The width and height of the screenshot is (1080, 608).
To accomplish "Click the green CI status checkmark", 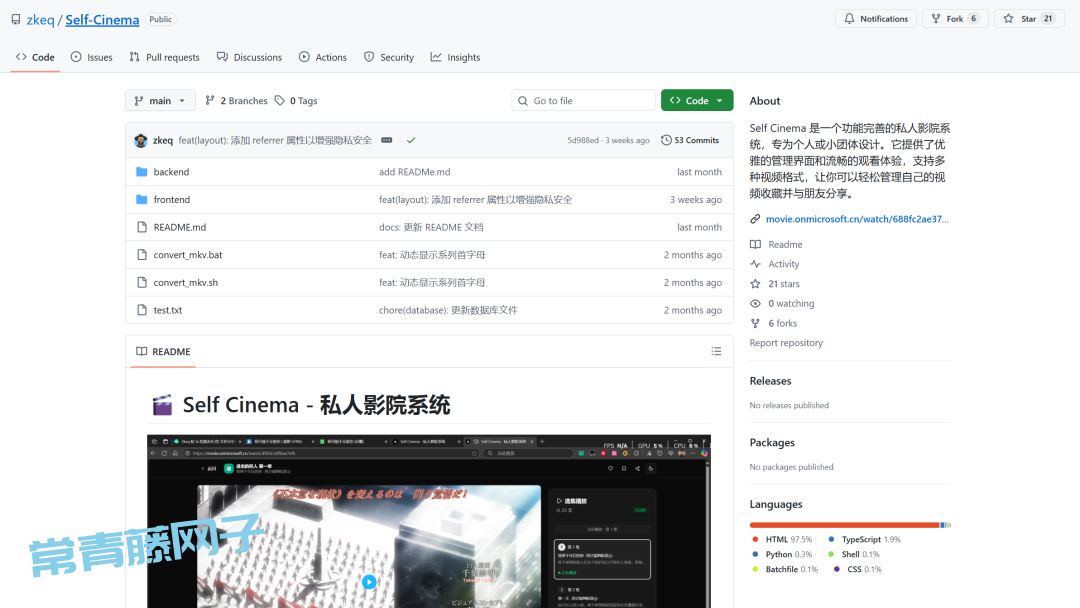I will click(x=411, y=141).
